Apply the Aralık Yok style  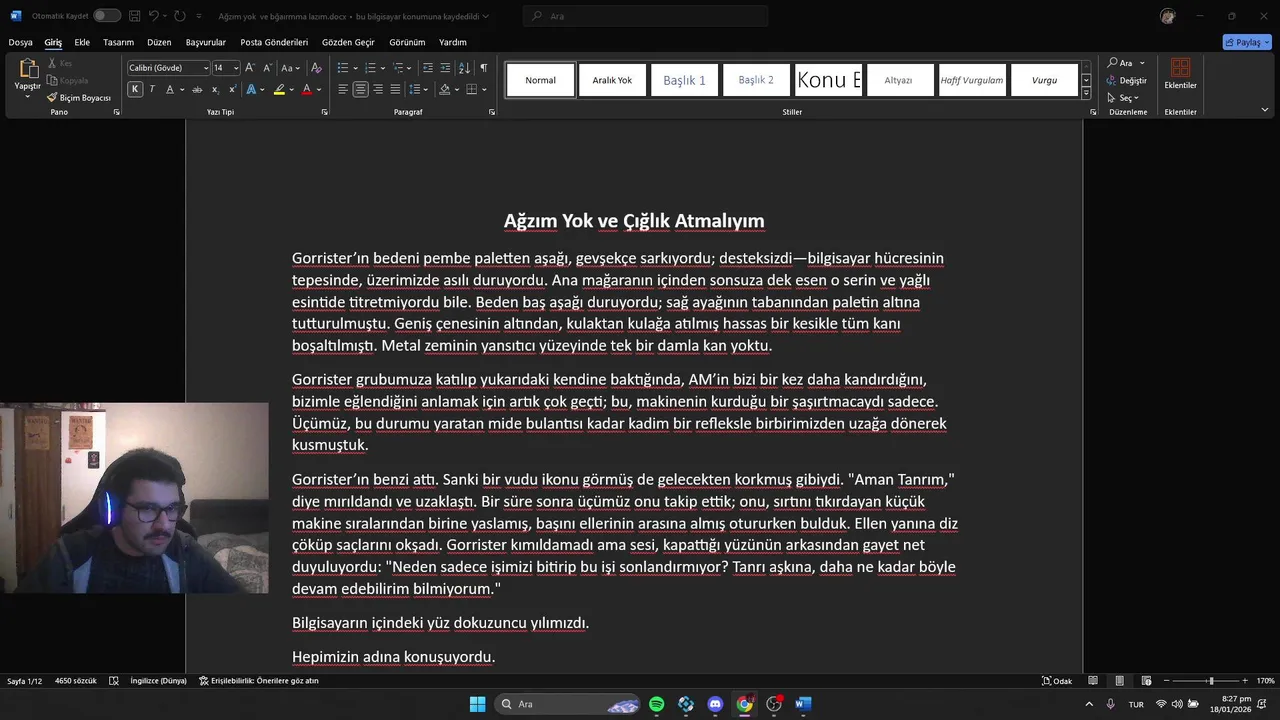(x=612, y=80)
